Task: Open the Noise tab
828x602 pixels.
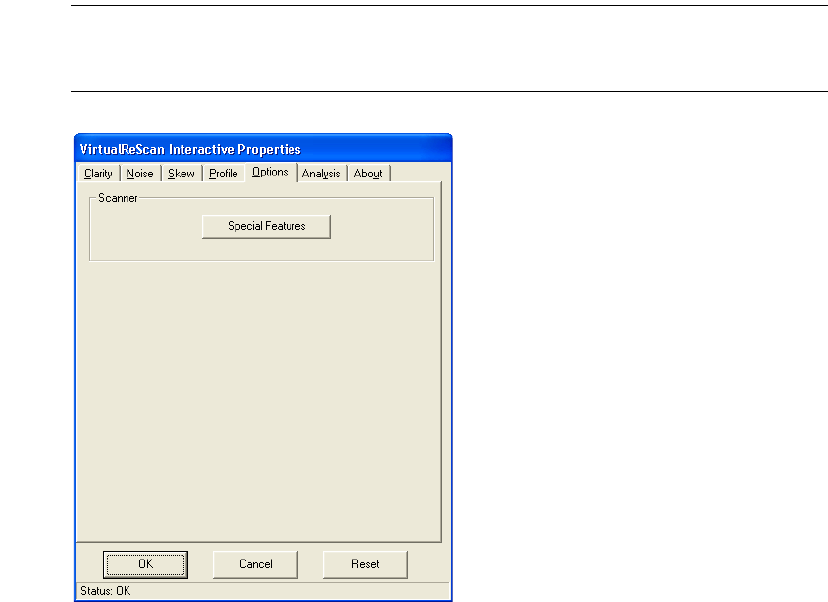Action: [140, 173]
